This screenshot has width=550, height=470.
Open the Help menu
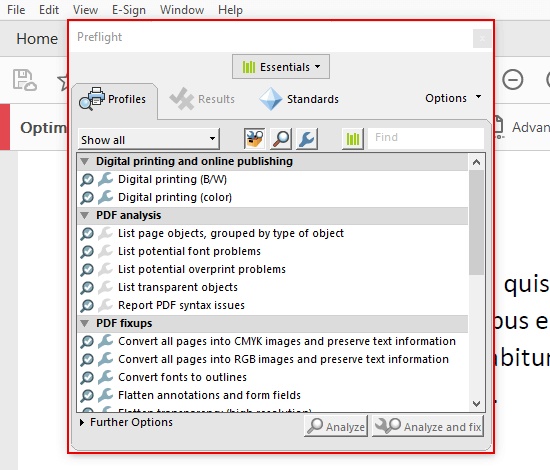click(230, 9)
